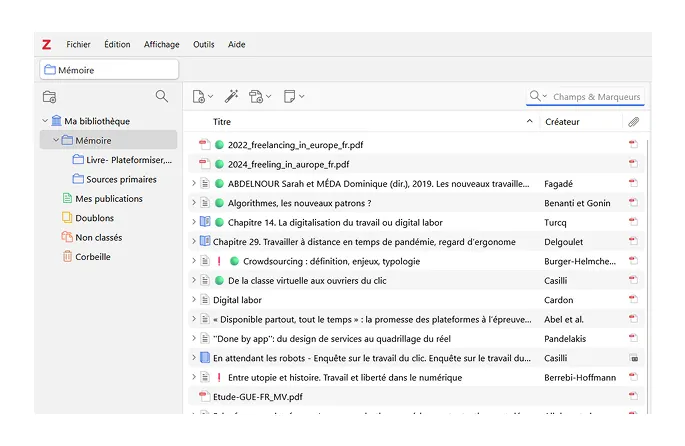Screen dimensions: 685x446
Task: Expand the Chapitre 29 row
Action: [194, 241]
